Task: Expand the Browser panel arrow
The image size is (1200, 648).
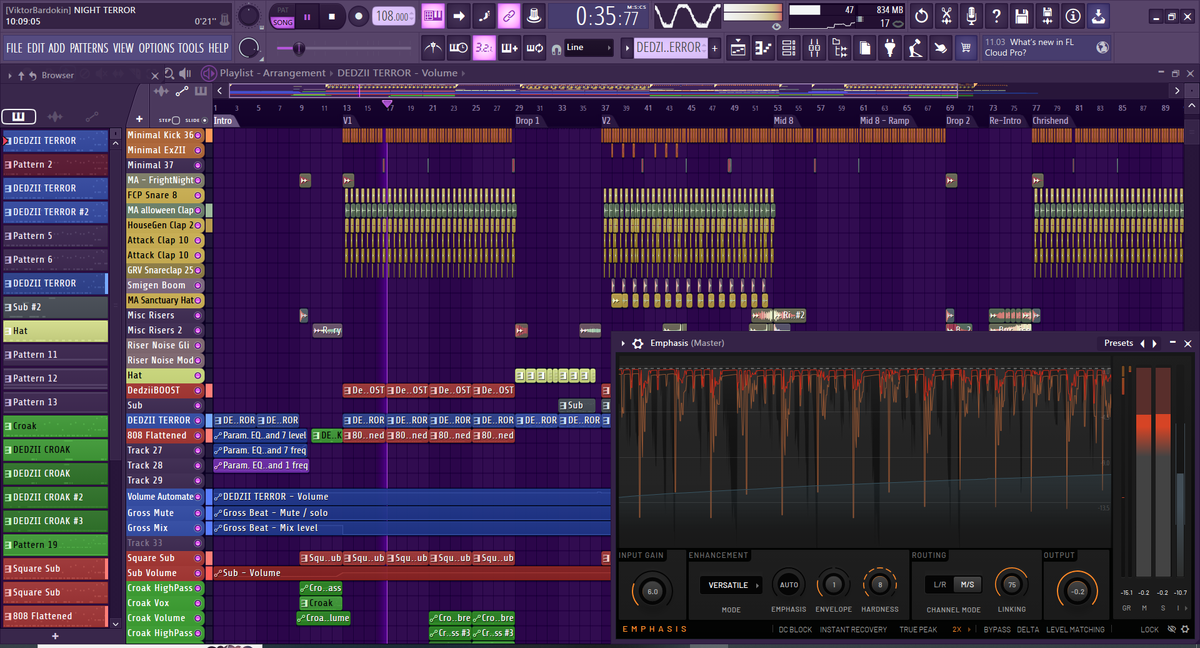Action: pyautogui.click(x=10, y=75)
